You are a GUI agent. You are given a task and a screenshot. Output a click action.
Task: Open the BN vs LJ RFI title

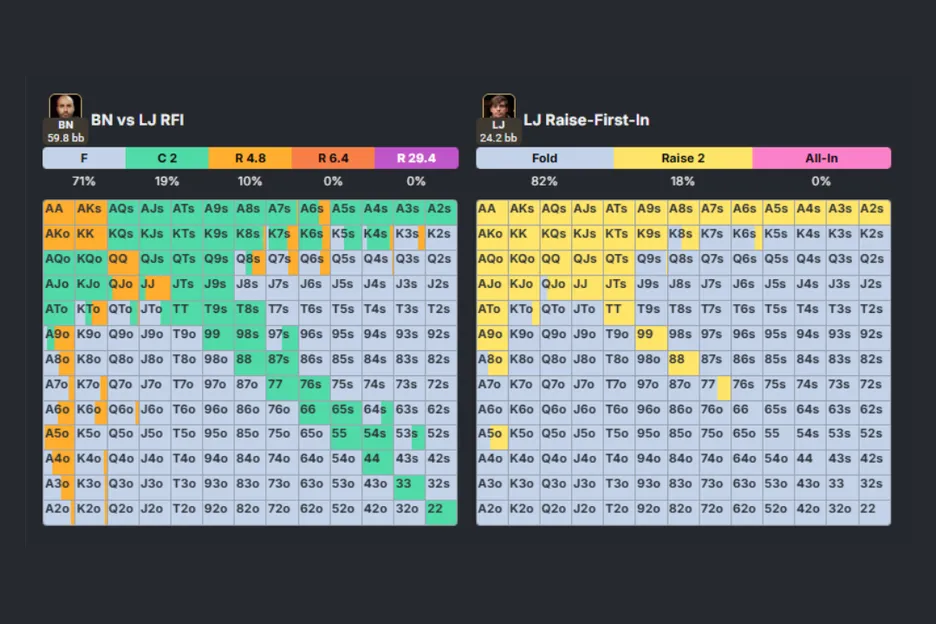pos(137,120)
